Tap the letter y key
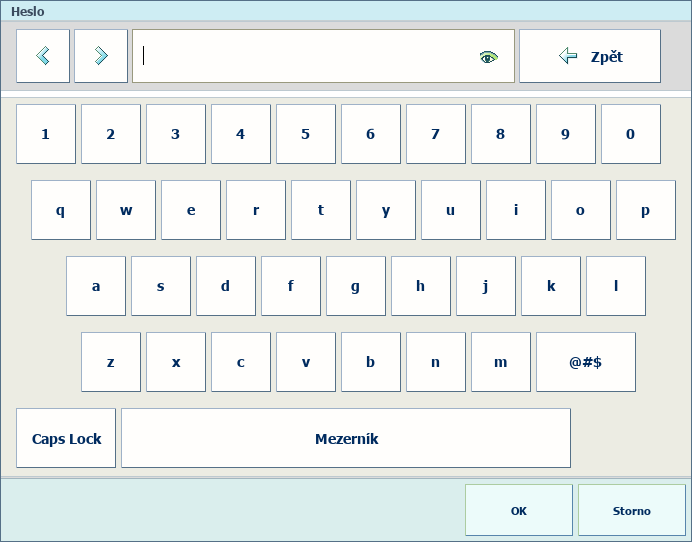692x542 pixels. click(x=386, y=210)
